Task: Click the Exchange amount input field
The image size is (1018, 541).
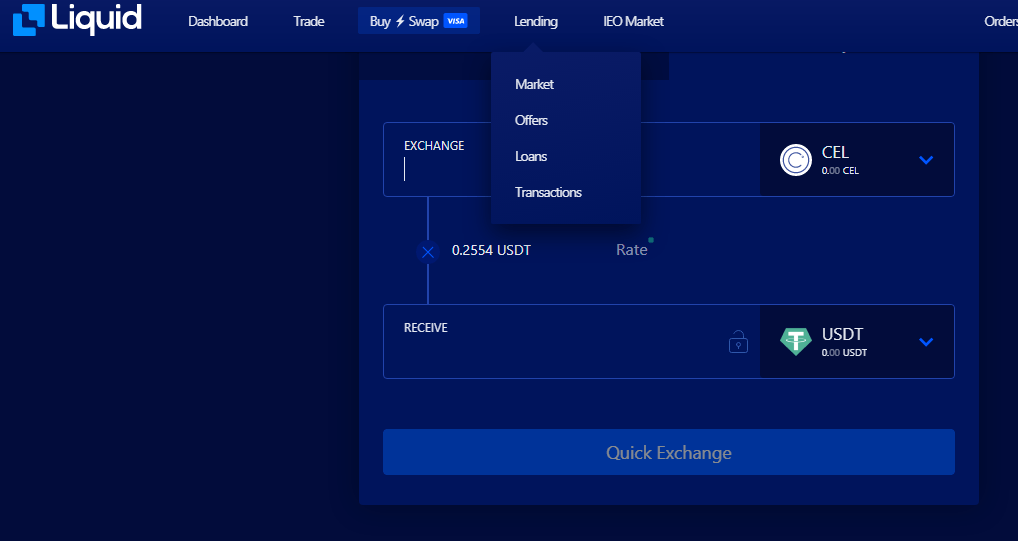Action: (571, 160)
